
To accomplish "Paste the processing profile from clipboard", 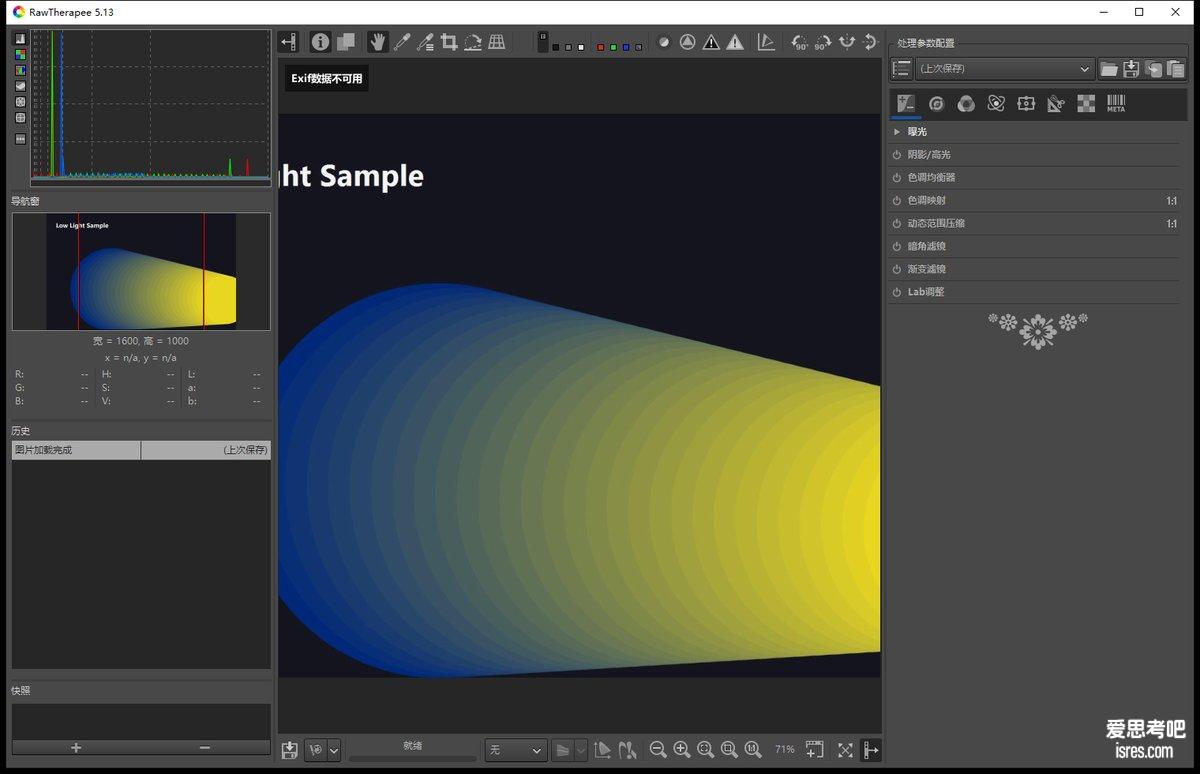I will 1175,69.
